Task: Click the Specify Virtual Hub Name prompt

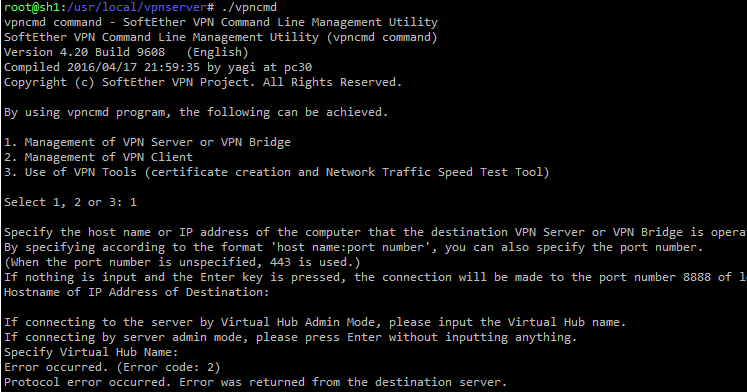Action: click(x=91, y=352)
